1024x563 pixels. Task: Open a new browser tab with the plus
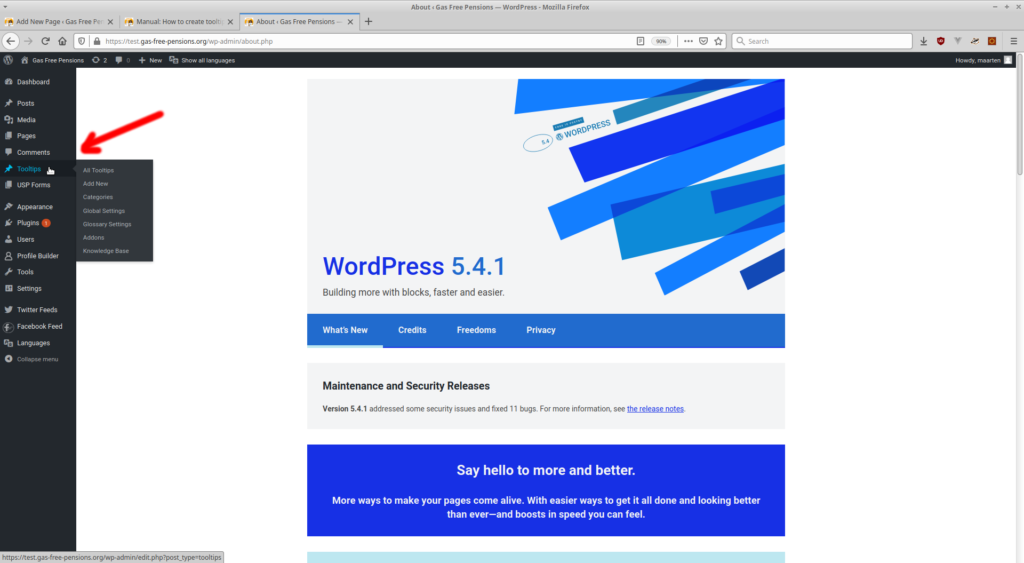(x=368, y=22)
